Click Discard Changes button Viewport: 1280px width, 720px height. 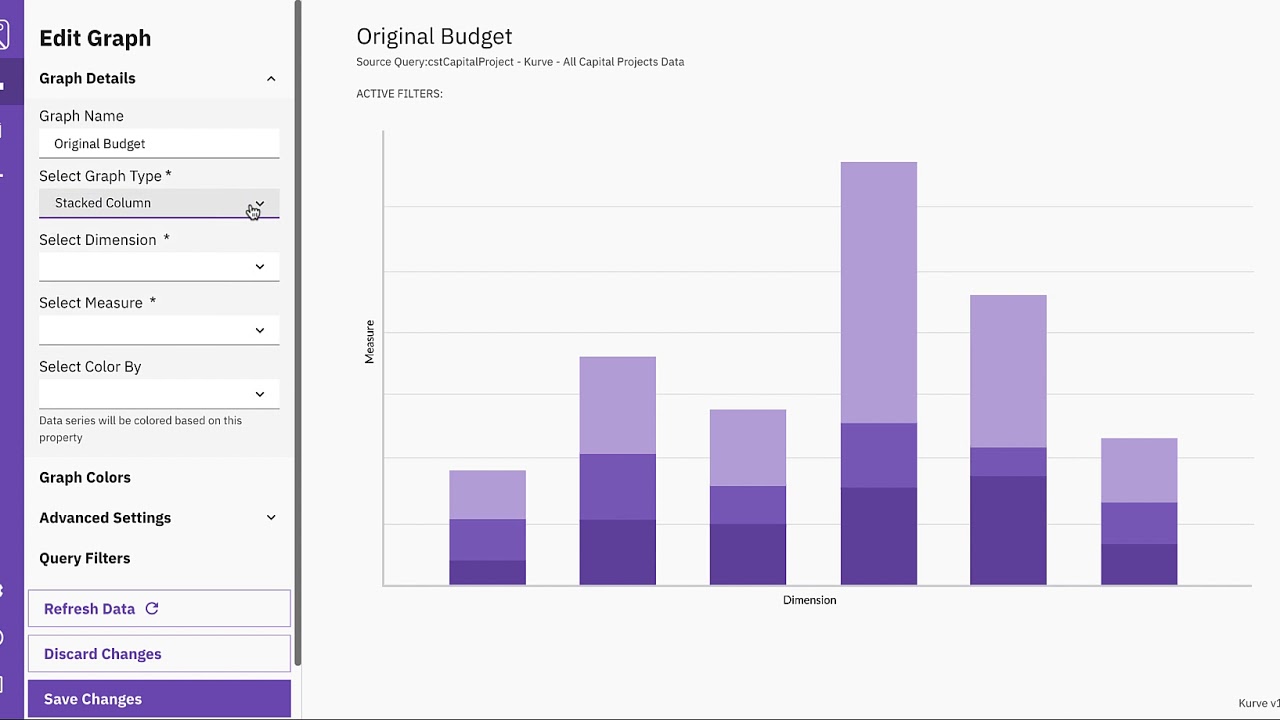click(x=159, y=654)
